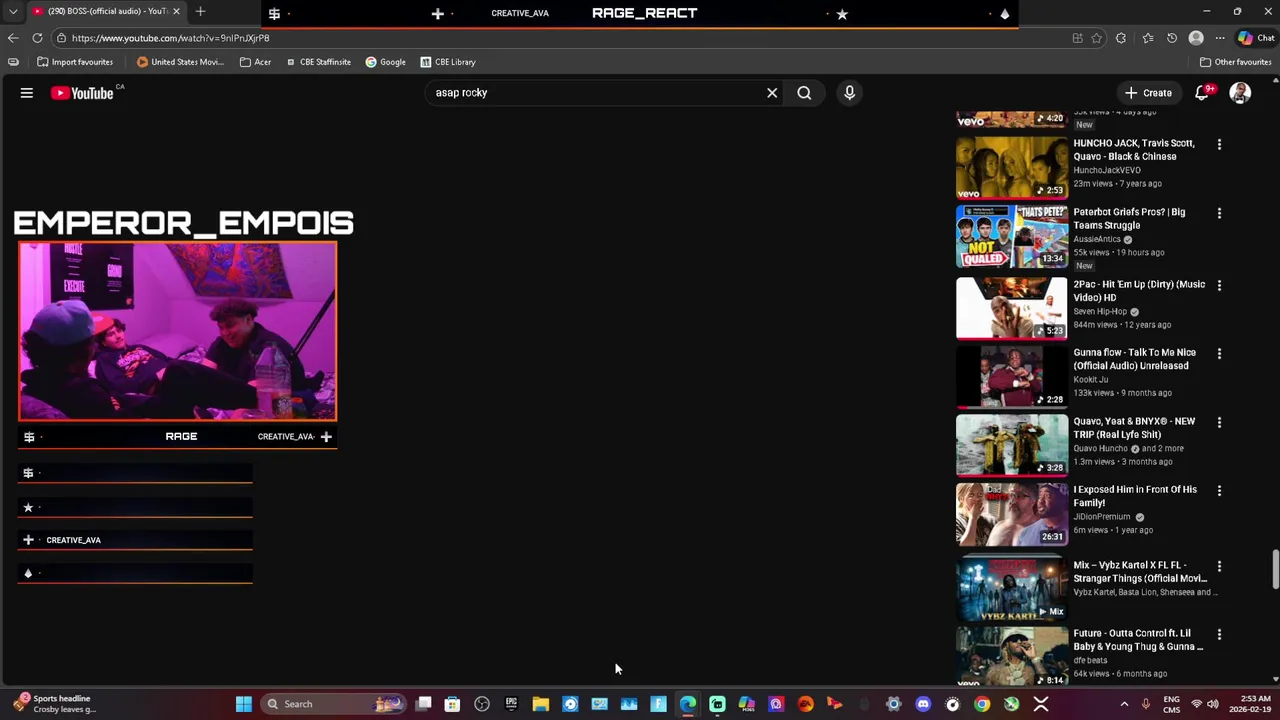This screenshot has width=1280, height=720.
Task: Open Epic Games launcher in taskbar
Action: [511, 704]
